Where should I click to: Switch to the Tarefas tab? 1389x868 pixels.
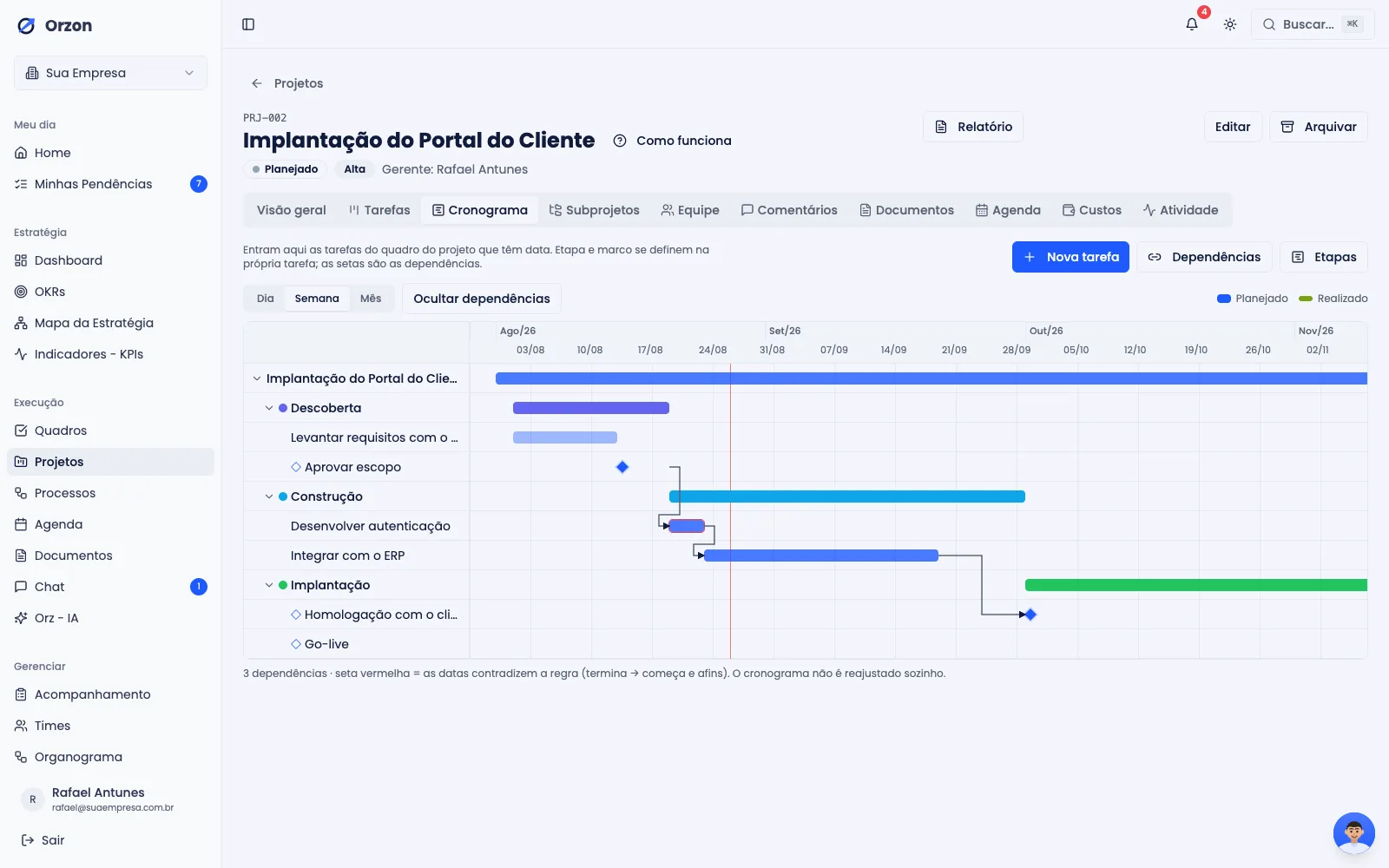[x=379, y=210]
